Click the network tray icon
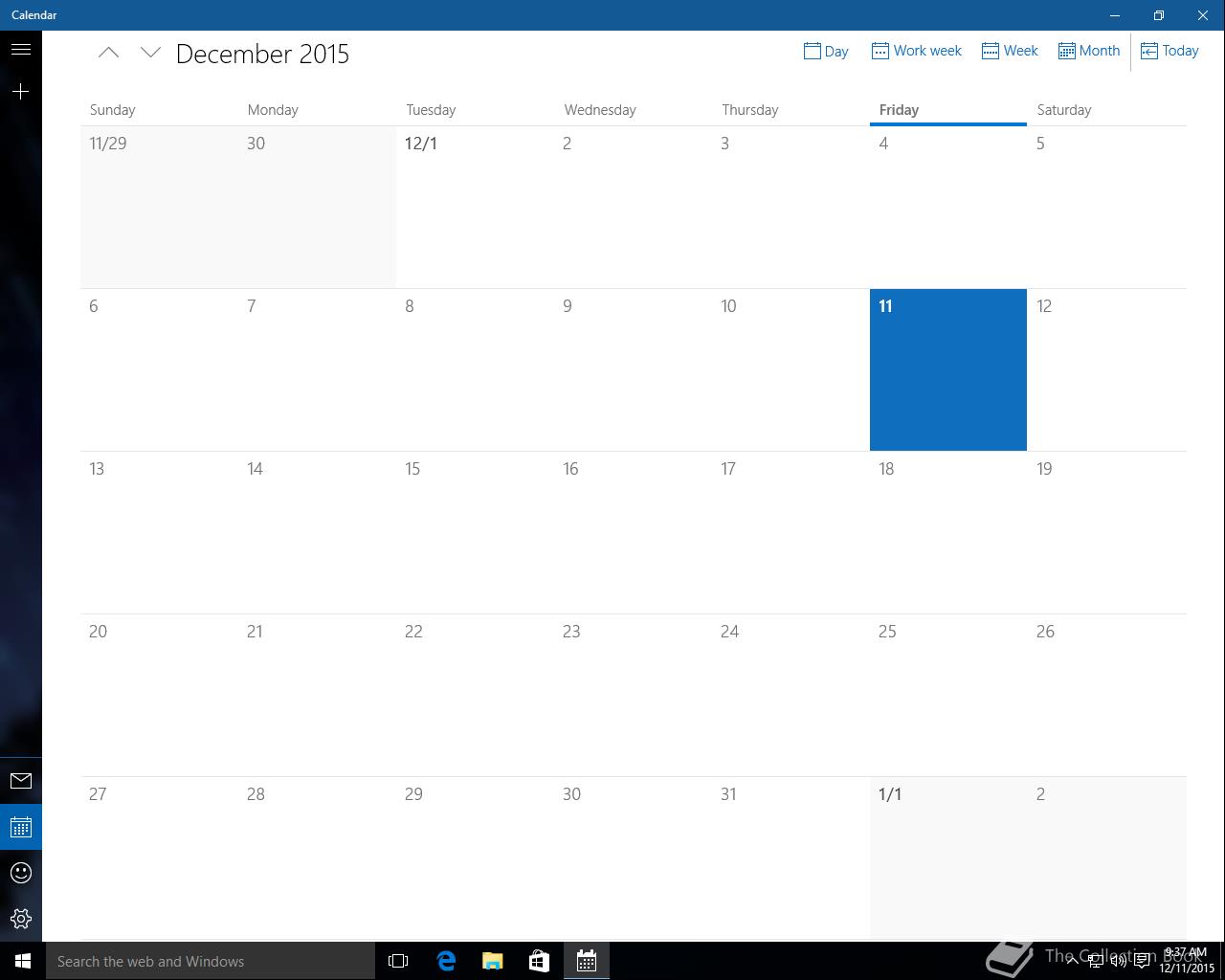1225x980 pixels. pyautogui.click(x=1095, y=961)
